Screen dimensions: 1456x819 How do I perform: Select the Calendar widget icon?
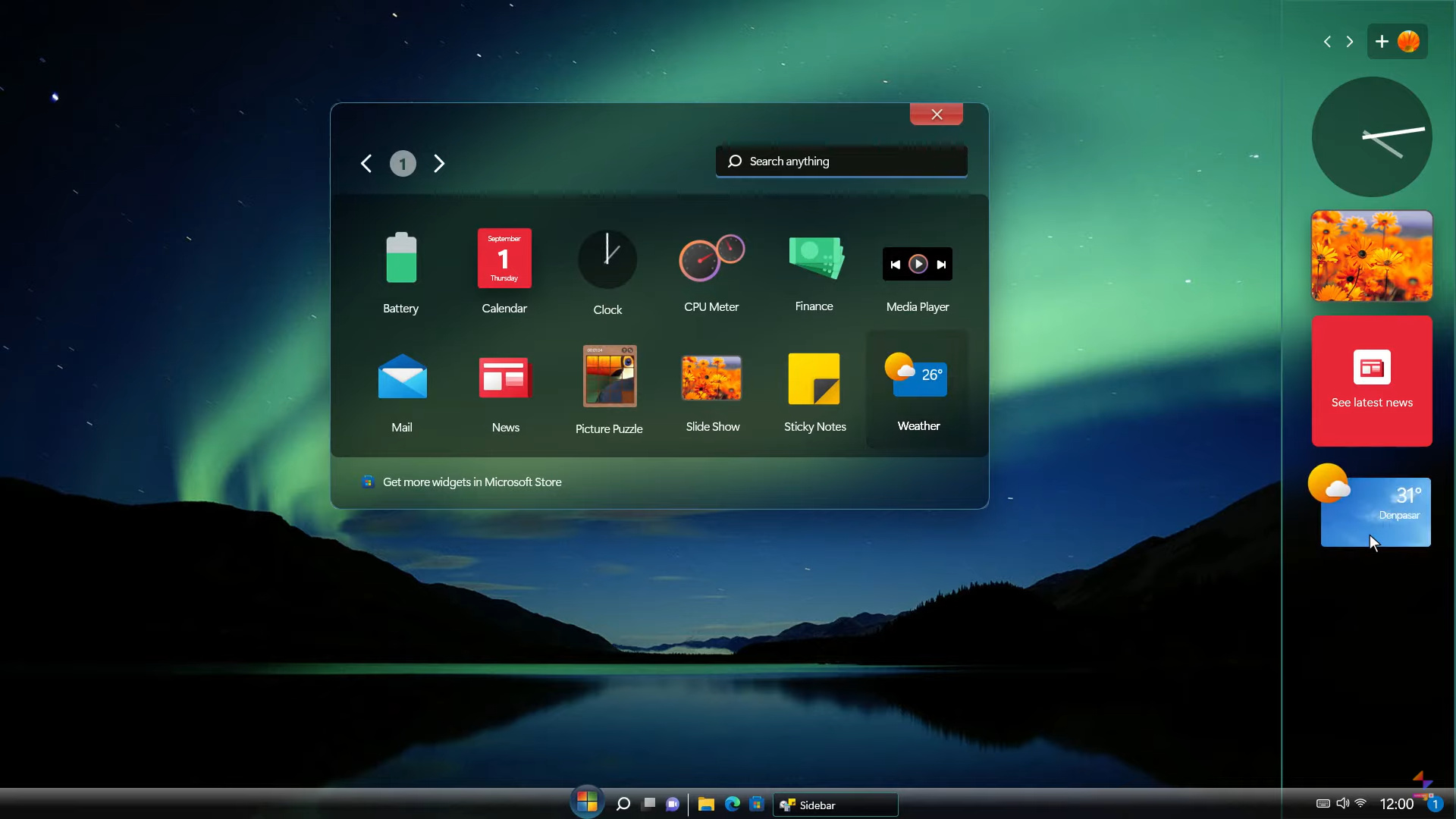pyautogui.click(x=504, y=259)
